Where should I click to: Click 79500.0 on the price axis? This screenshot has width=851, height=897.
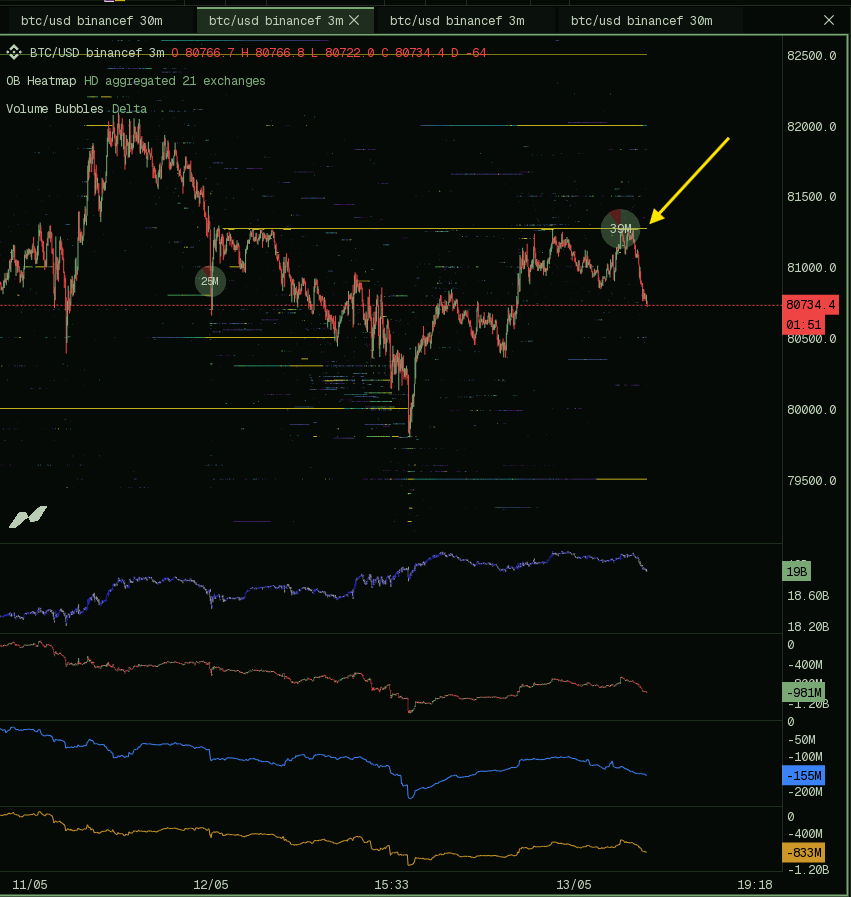point(812,481)
